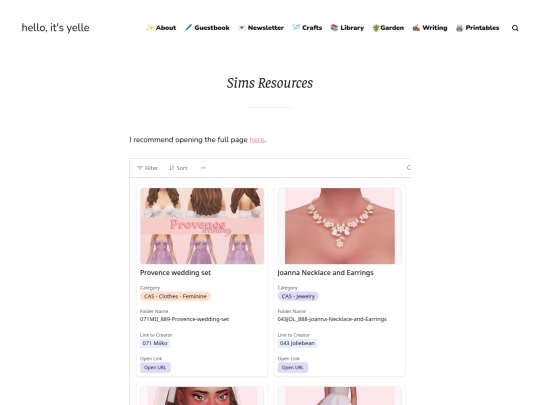Click the '043 Joliebean' creator link

(297, 343)
